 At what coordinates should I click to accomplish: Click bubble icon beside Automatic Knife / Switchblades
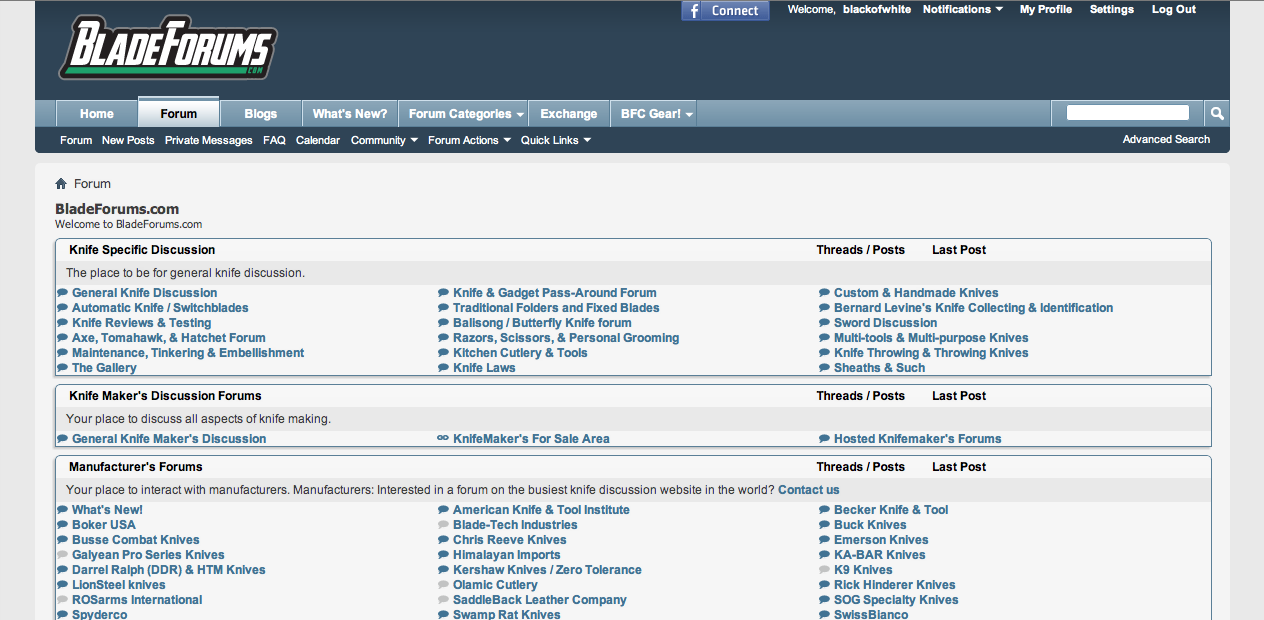63,308
